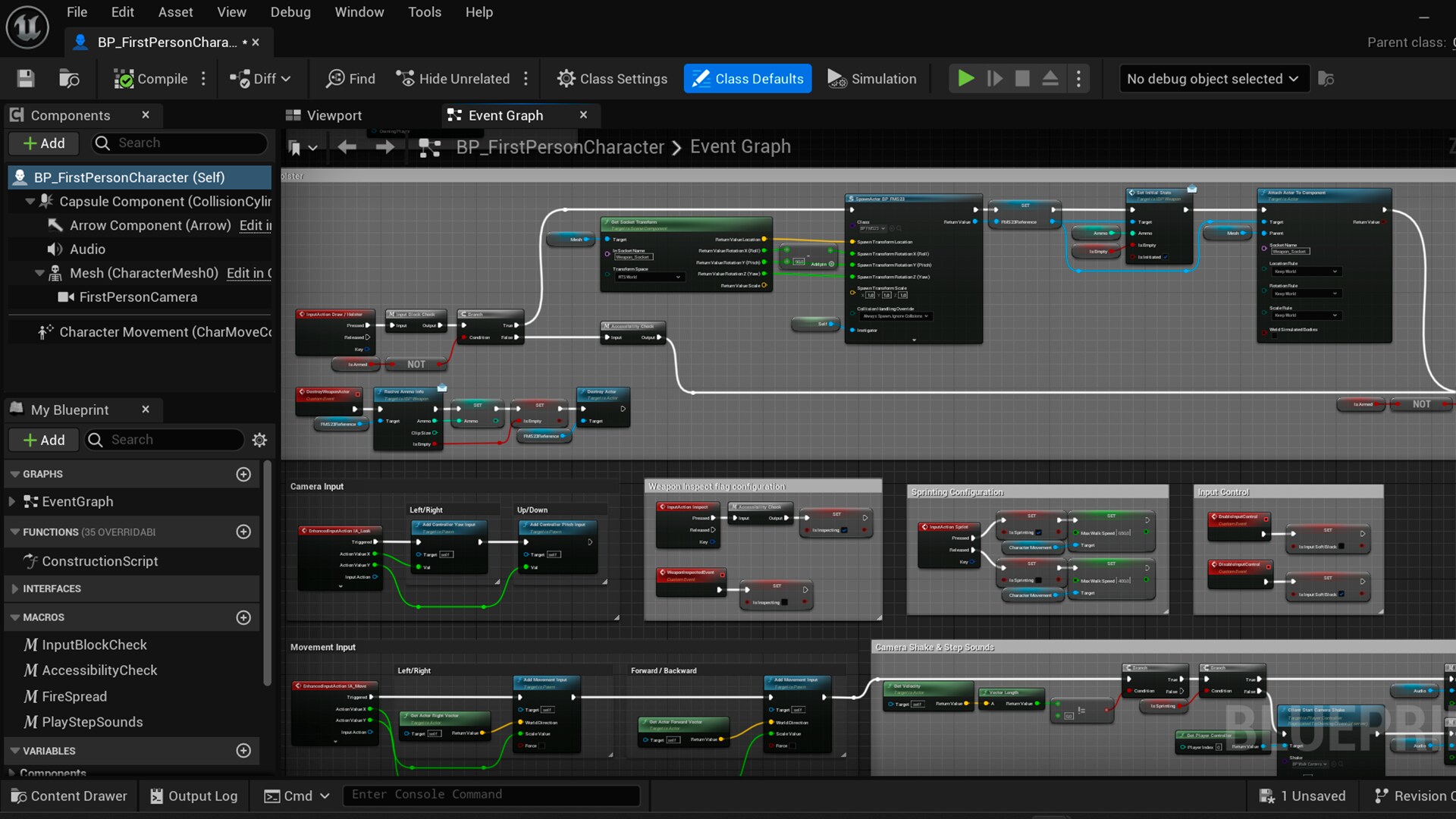The width and height of the screenshot is (1456, 819).
Task: Browse to this asset in the Content Browser
Action: (69, 78)
